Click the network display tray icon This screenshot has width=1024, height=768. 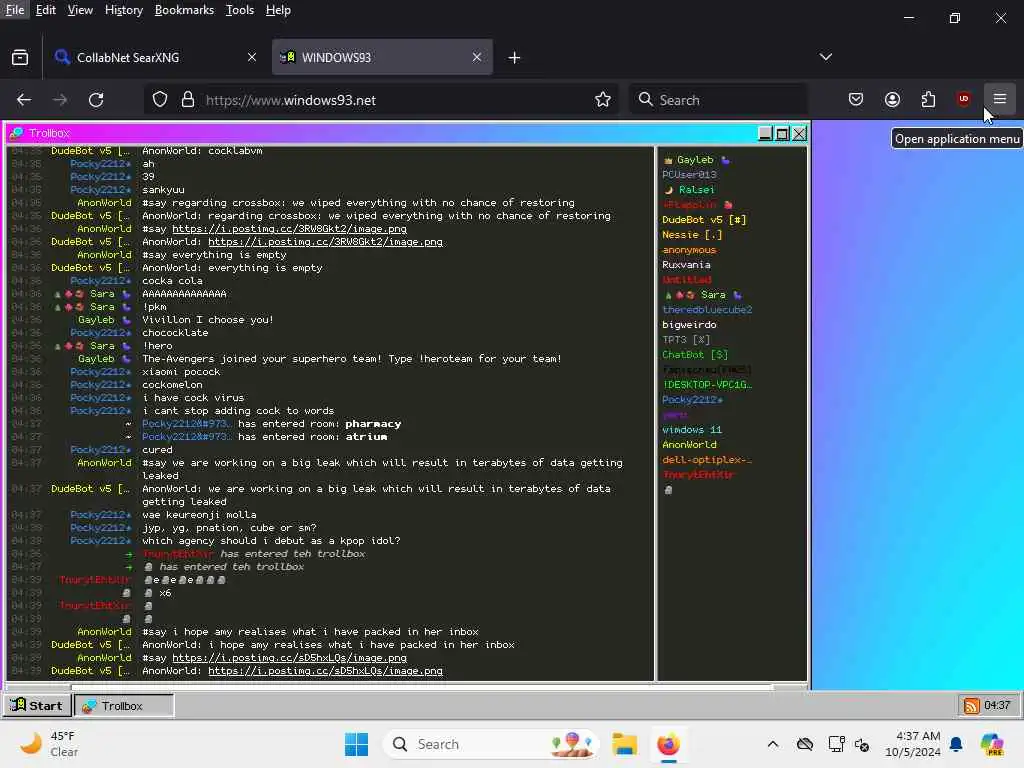pos(836,744)
